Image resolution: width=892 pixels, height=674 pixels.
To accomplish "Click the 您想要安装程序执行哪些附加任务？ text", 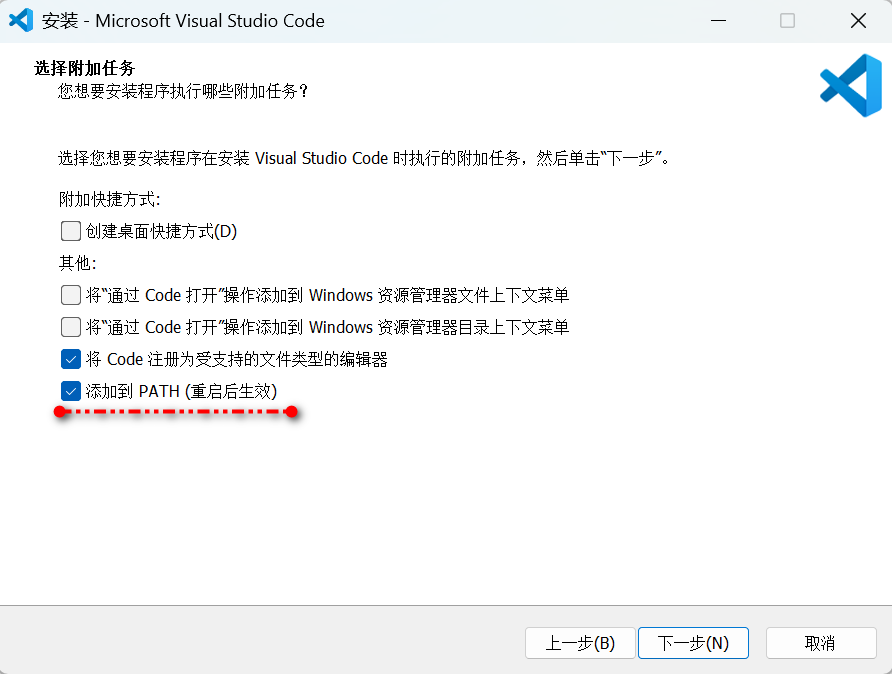I will coord(183,91).
